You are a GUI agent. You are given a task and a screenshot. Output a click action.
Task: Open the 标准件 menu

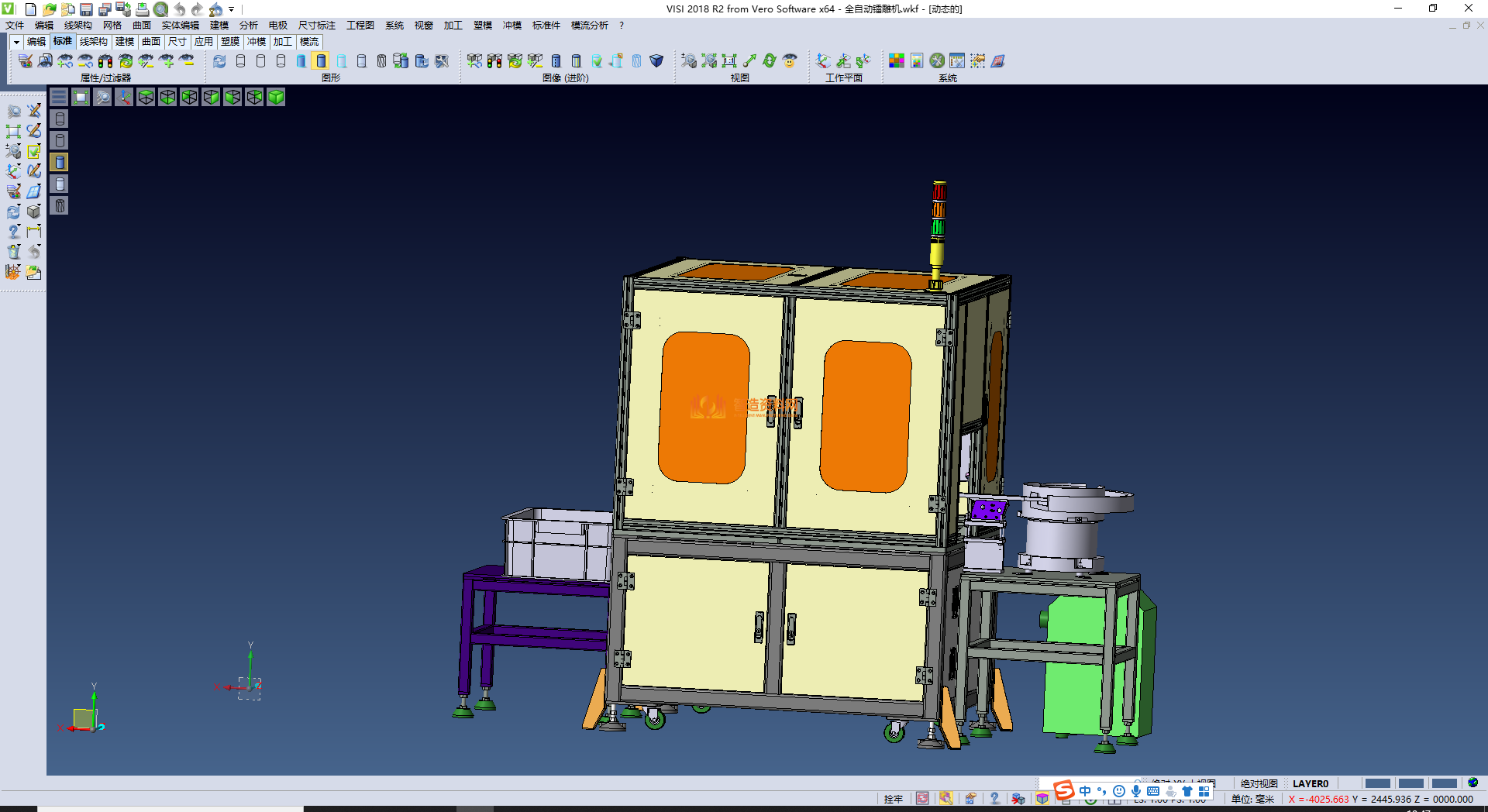coord(546,26)
